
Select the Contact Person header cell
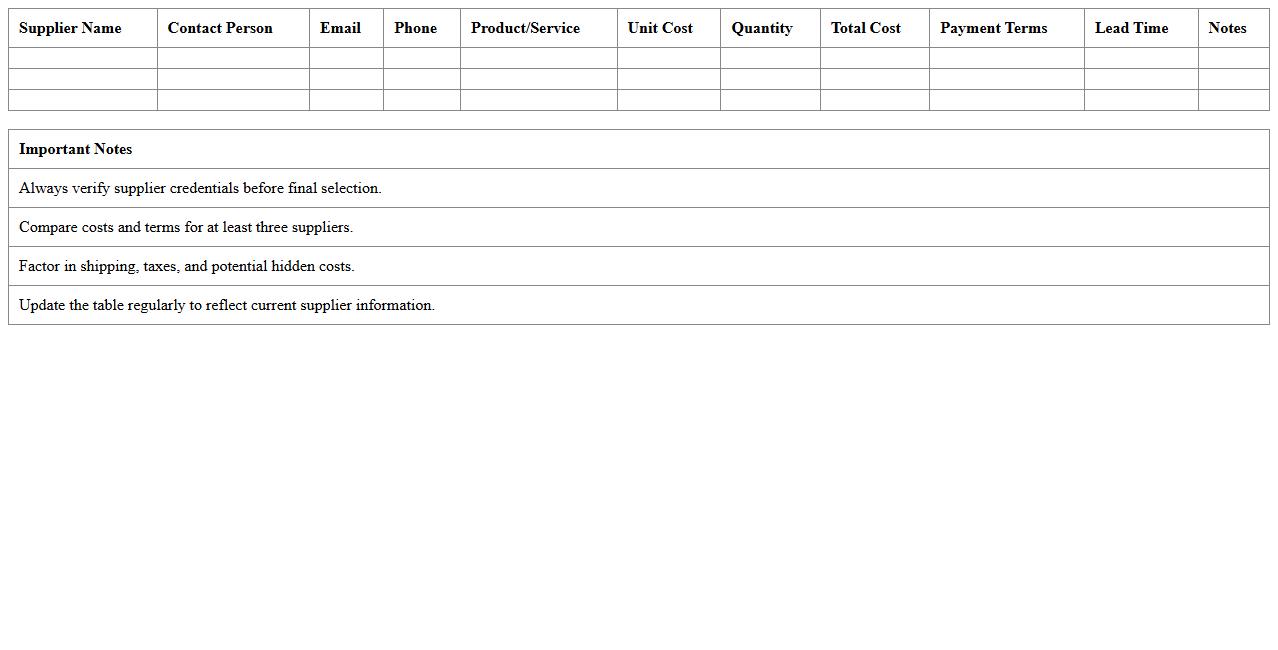click(220, 28)
